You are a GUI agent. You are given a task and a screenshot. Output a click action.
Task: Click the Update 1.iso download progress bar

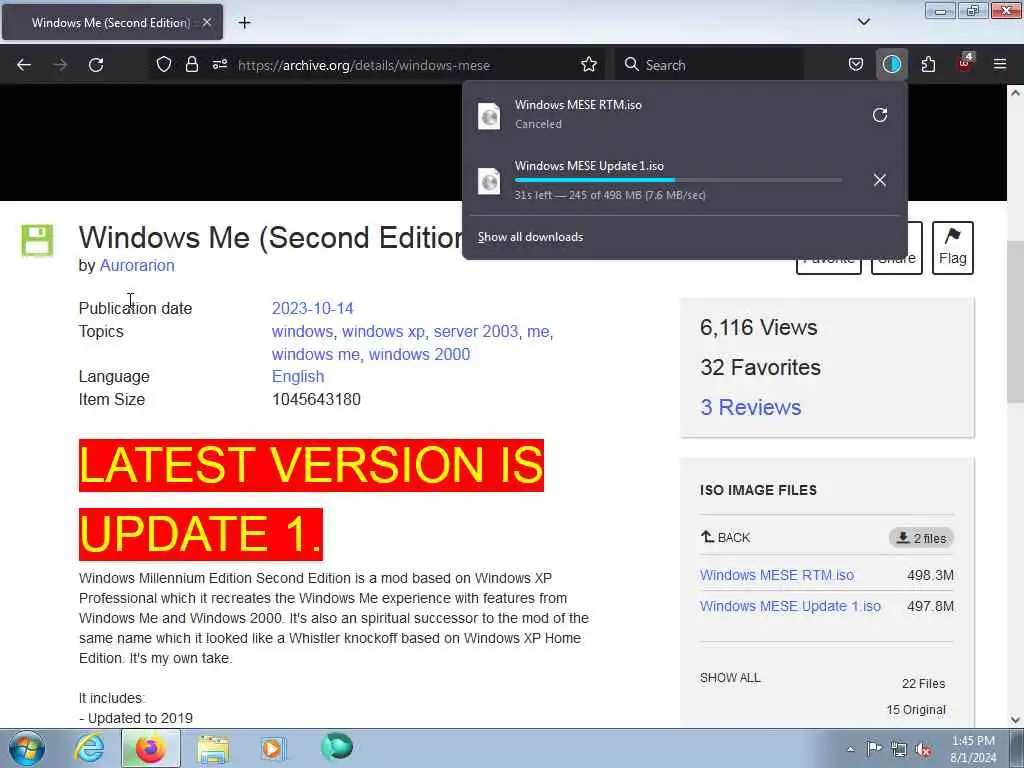tap(678, 180)
